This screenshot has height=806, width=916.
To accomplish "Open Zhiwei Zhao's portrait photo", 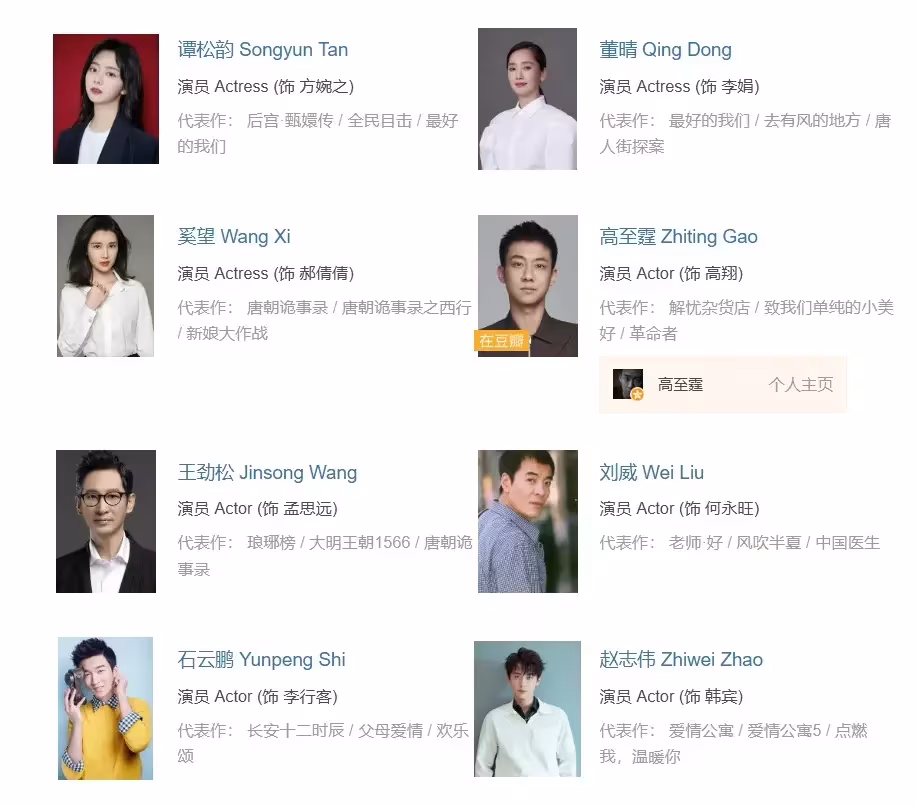I will tap(528, 708).
